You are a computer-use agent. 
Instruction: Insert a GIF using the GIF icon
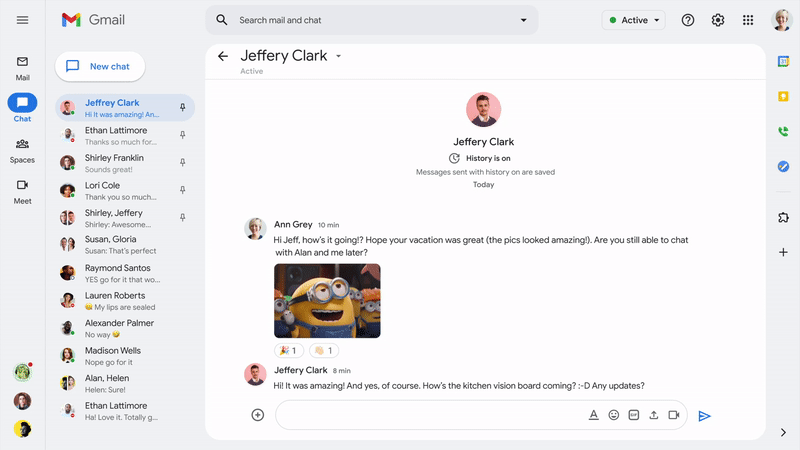(634, 415)
